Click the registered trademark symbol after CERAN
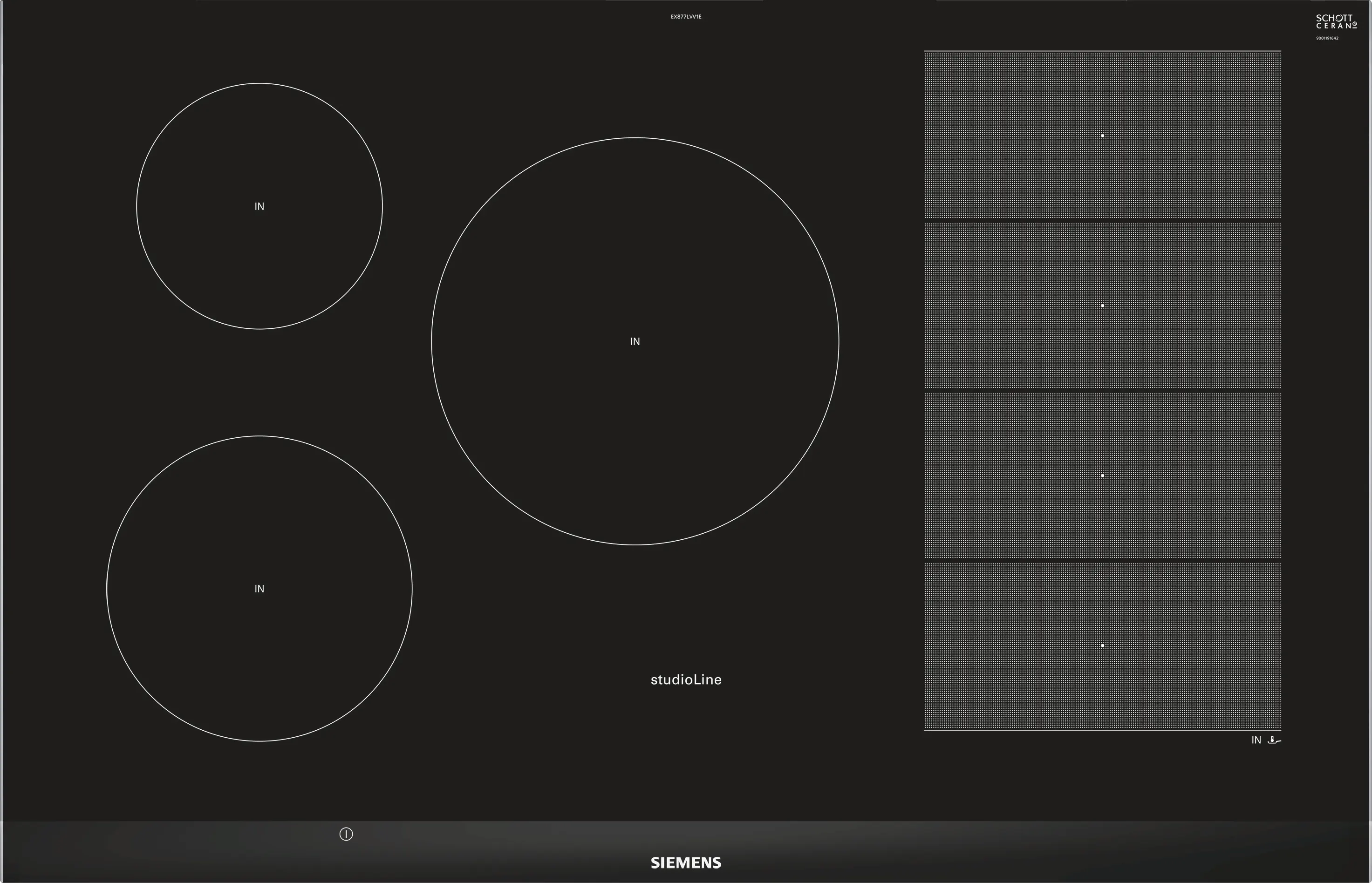The height and width of the screenshot is (883, 1372). click(1355, 25)
